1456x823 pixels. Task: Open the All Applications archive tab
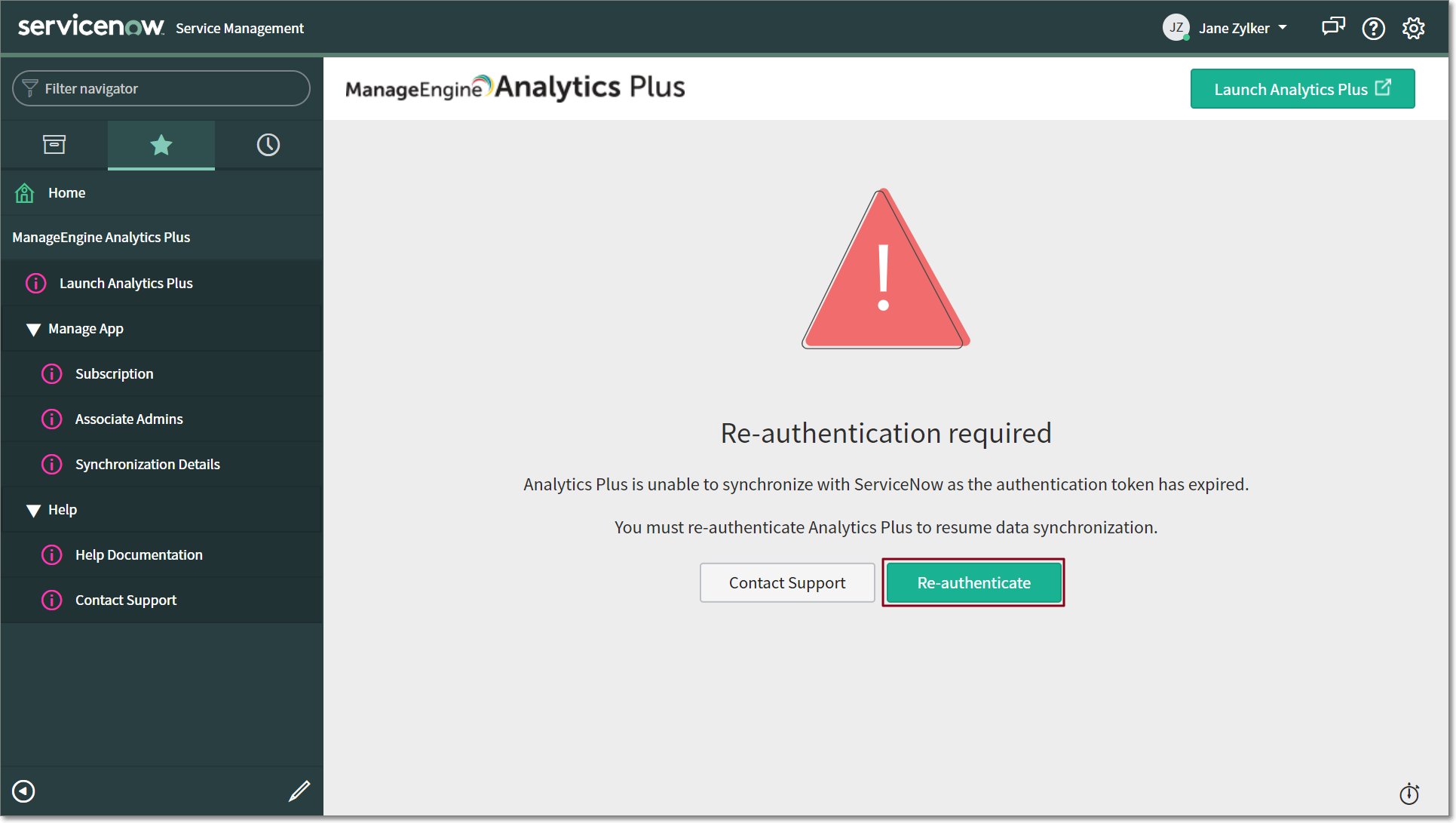pyautogui.click(x=54, y=145)
